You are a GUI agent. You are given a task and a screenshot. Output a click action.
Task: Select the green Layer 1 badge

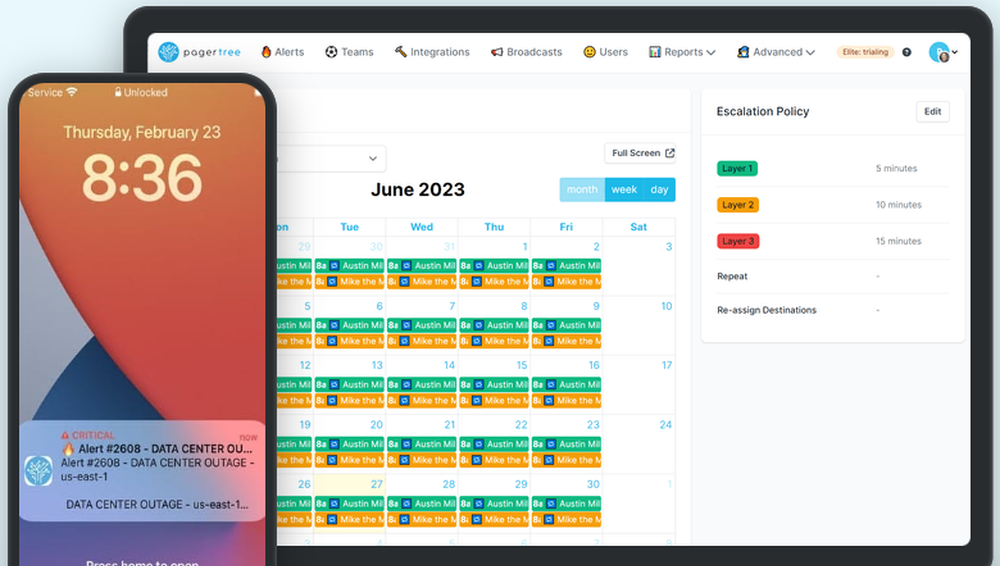737,168
